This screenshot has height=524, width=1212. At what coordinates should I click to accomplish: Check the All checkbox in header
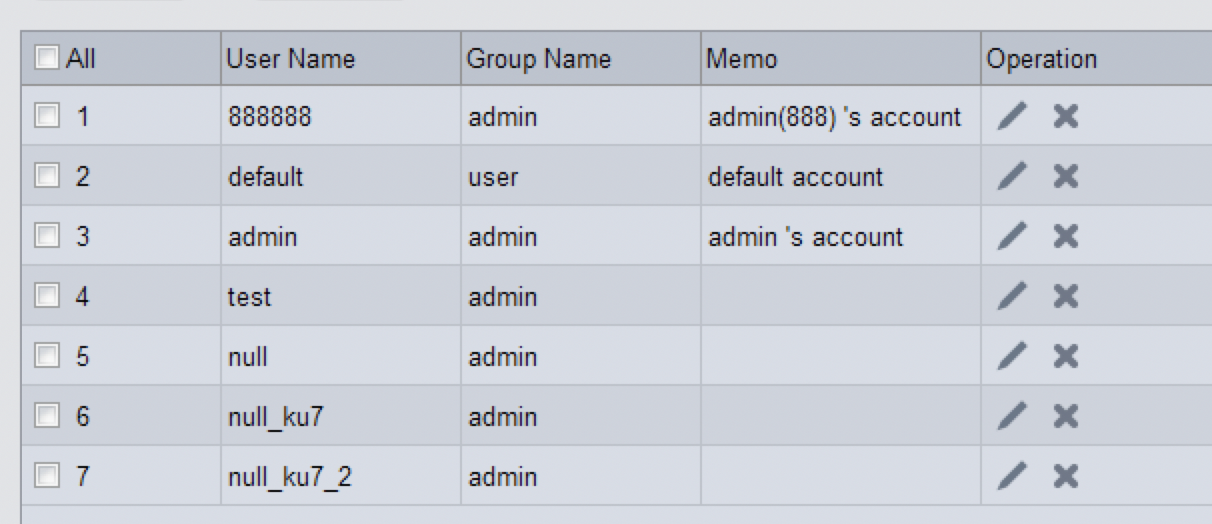(47, 58)
